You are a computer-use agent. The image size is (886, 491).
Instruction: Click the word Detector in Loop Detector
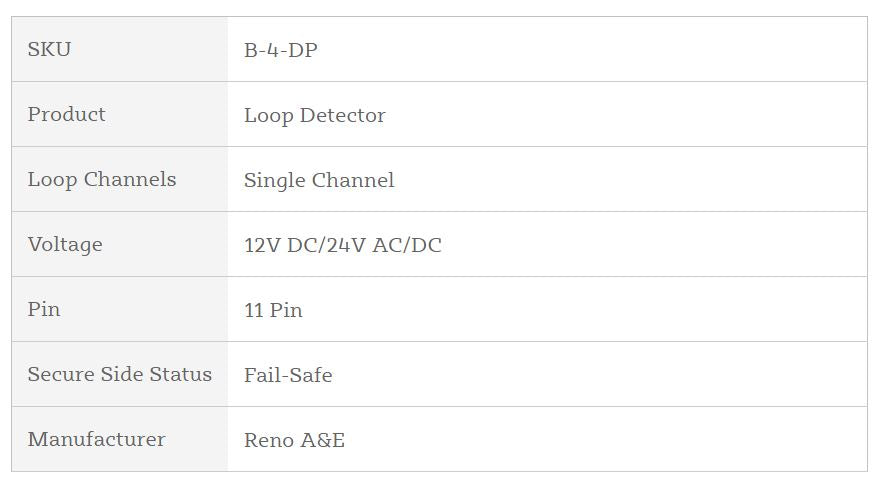[x=342, y=115]
